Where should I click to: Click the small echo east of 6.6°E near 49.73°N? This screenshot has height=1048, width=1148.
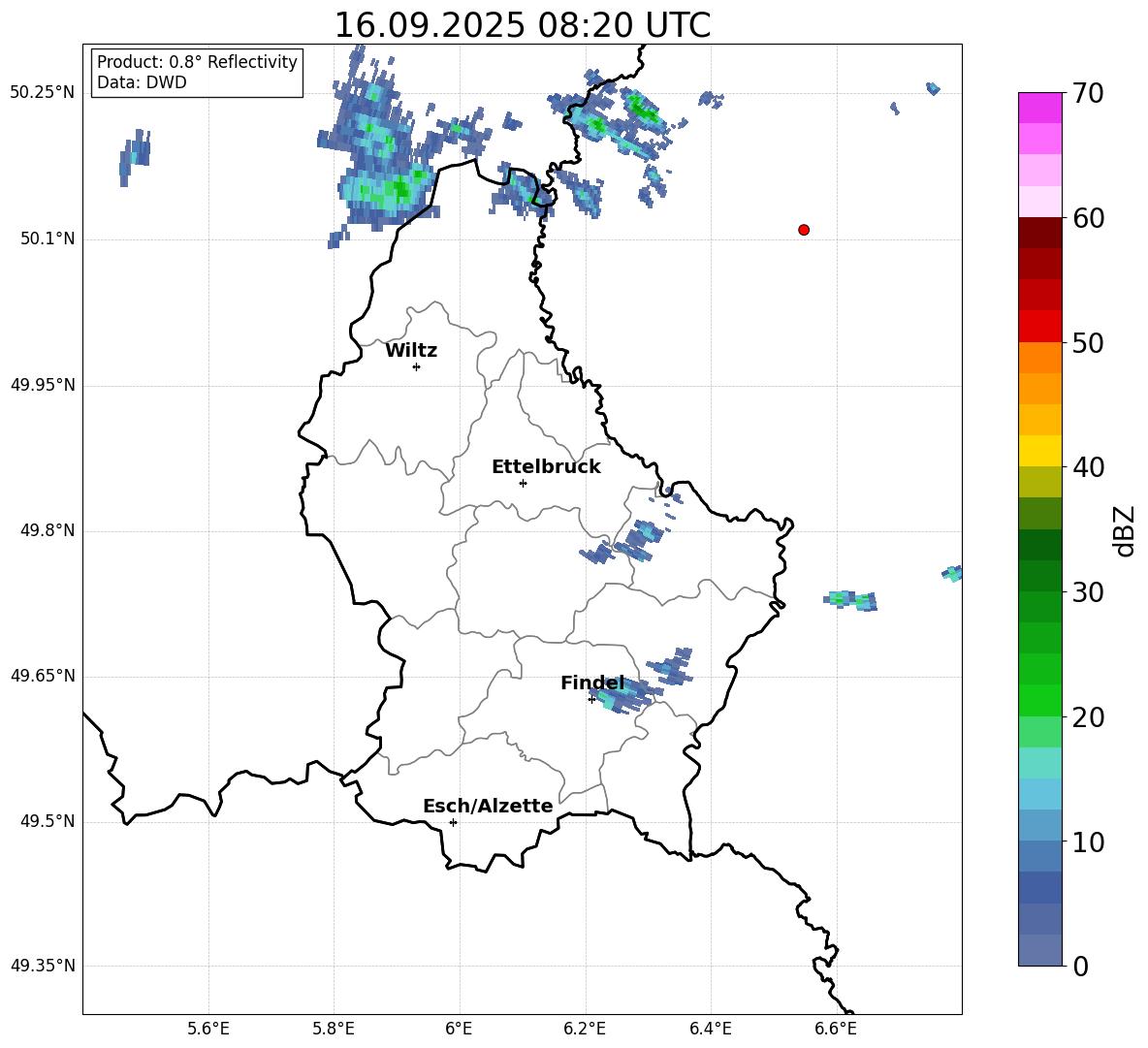[x=850, y=600]
